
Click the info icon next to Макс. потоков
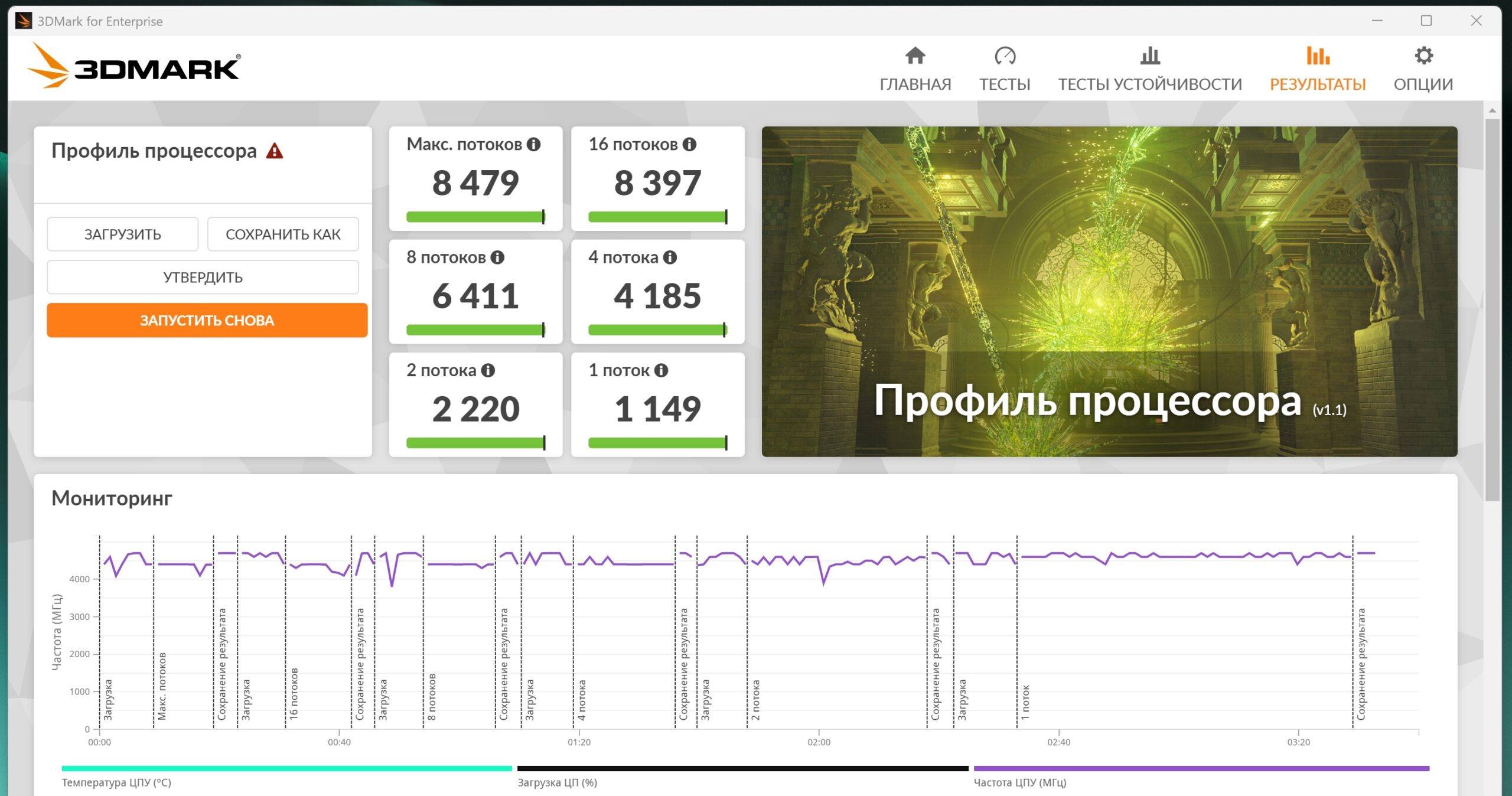pos(533,145)
